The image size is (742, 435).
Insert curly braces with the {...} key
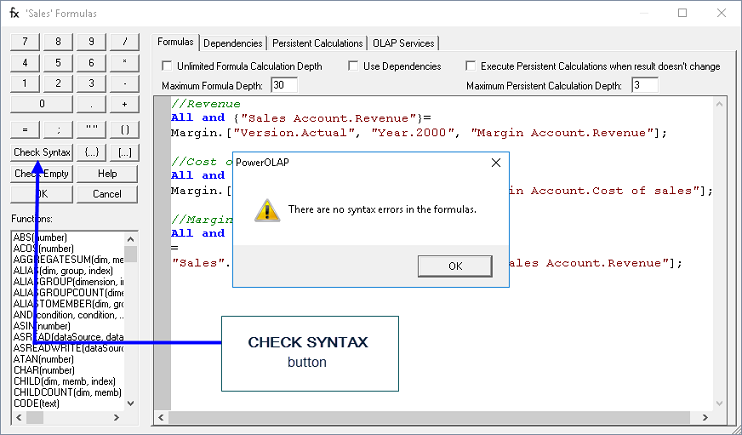pos(91,152)
